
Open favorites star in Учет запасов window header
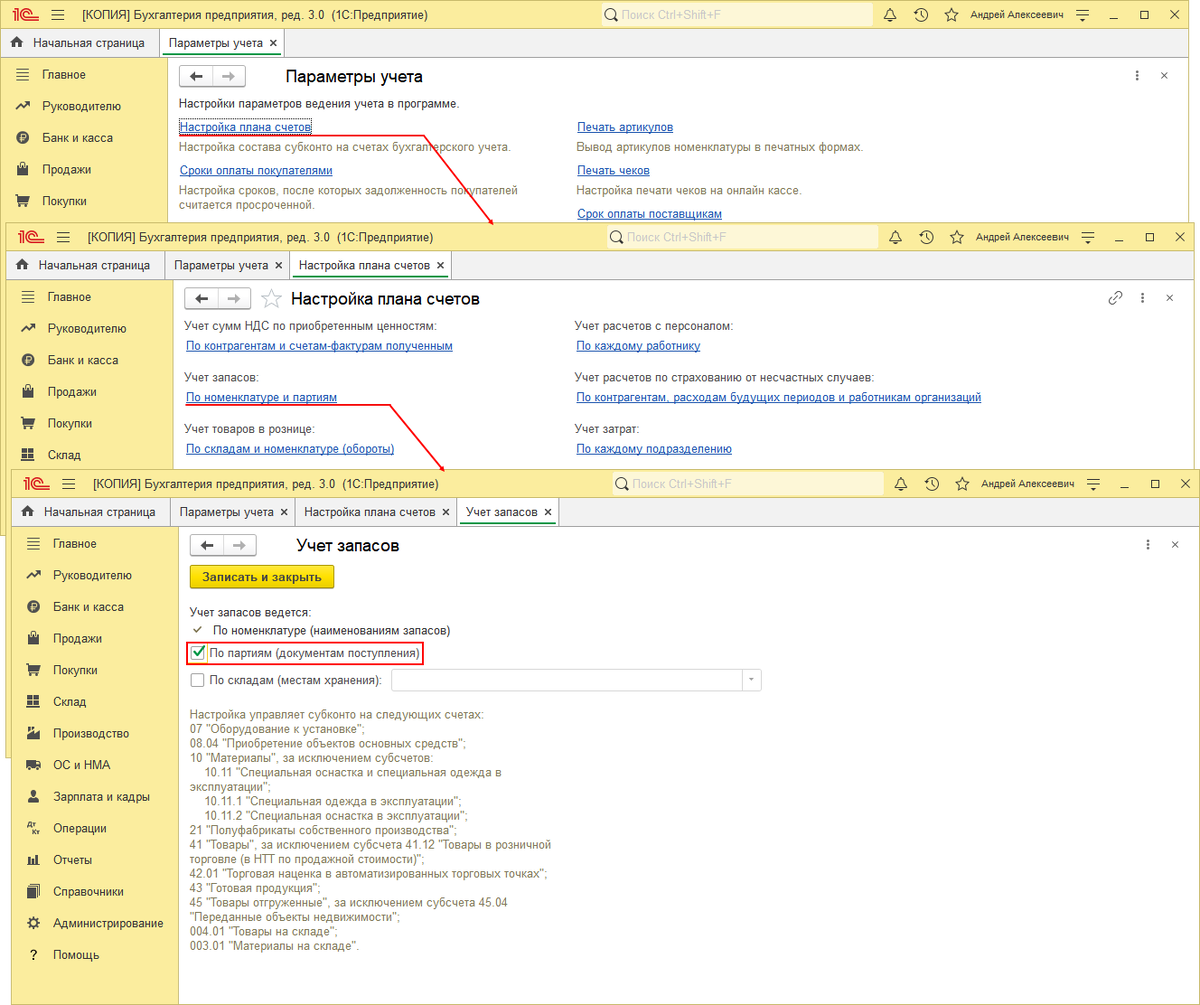961,484
